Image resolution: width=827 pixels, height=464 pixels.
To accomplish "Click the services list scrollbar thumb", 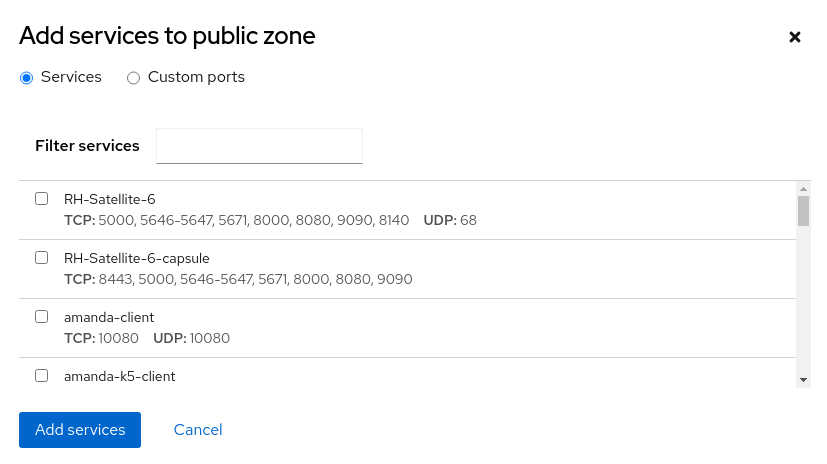I will [803, 211].
